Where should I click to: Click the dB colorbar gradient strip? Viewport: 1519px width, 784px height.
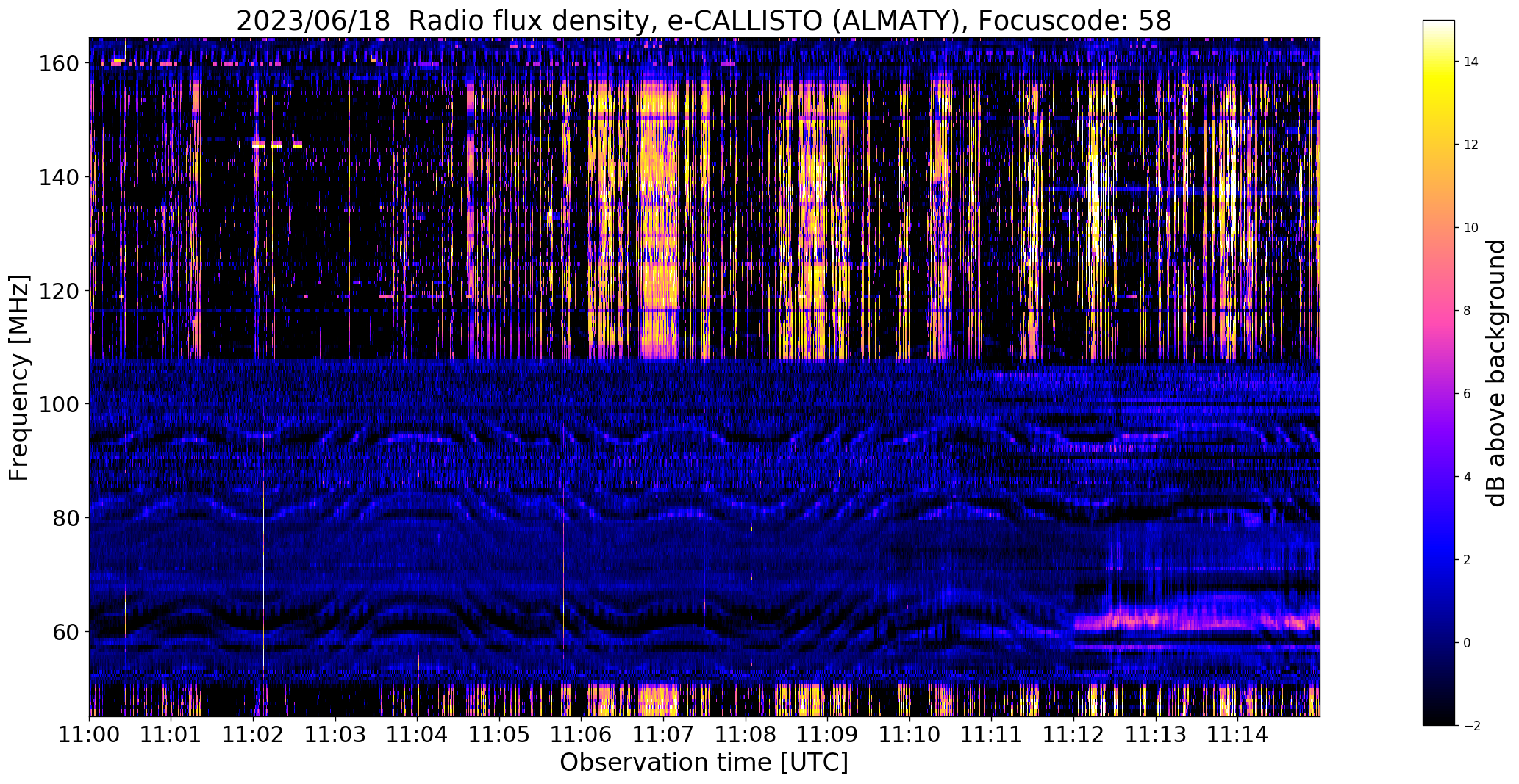click(1438, 373)
